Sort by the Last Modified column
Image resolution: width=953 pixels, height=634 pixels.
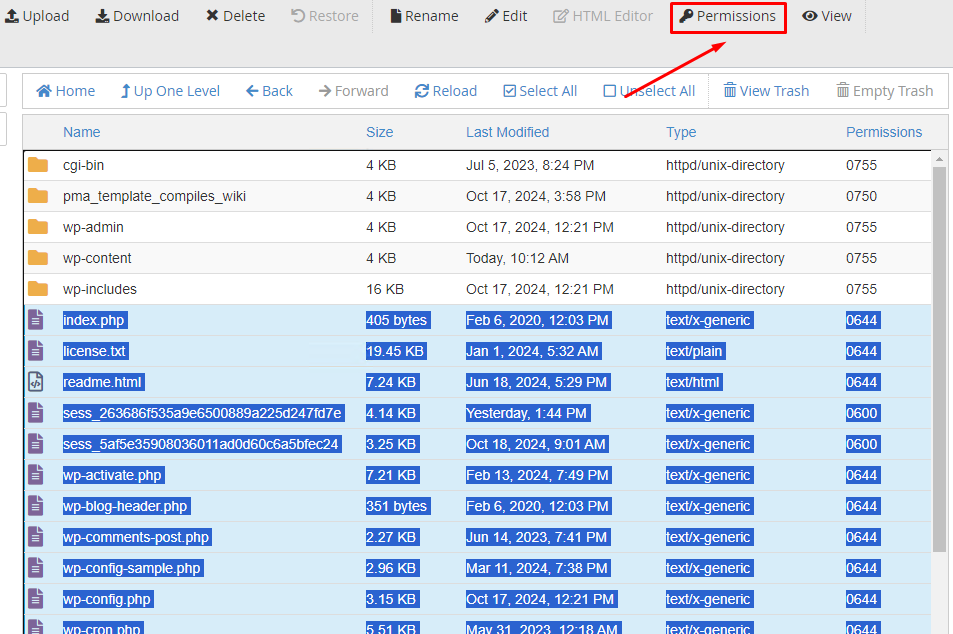(x=507, y=132)
